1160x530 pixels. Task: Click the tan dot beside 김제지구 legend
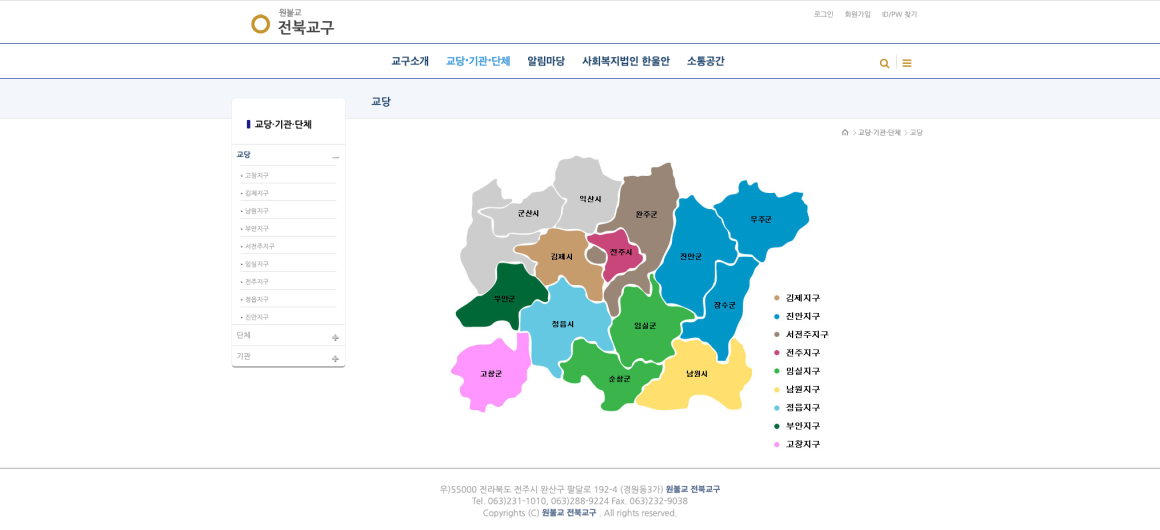[777, 298]
